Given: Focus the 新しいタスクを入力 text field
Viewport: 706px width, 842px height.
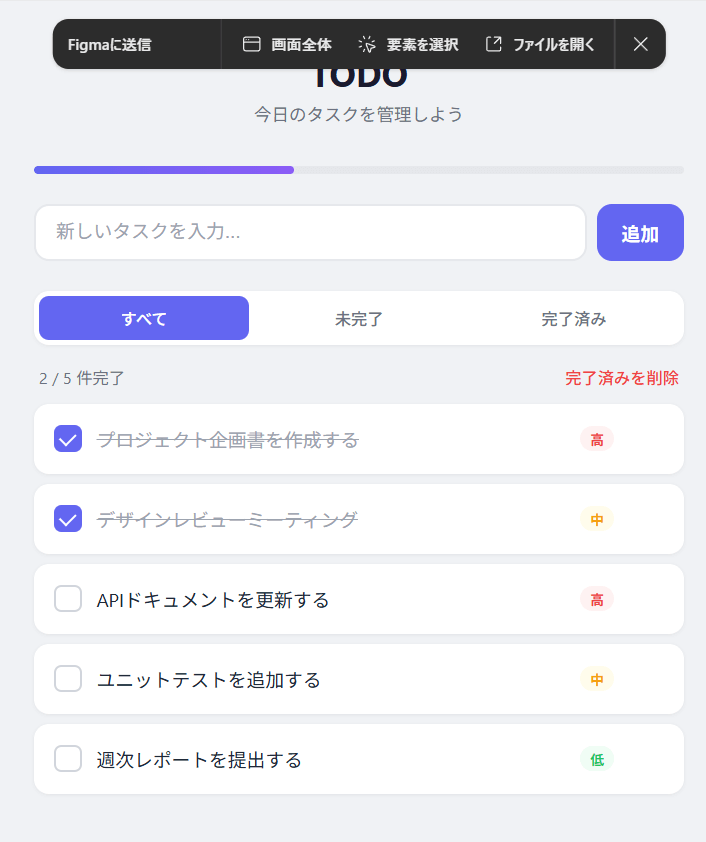Looking at the screenshot, I should [310, 232].
